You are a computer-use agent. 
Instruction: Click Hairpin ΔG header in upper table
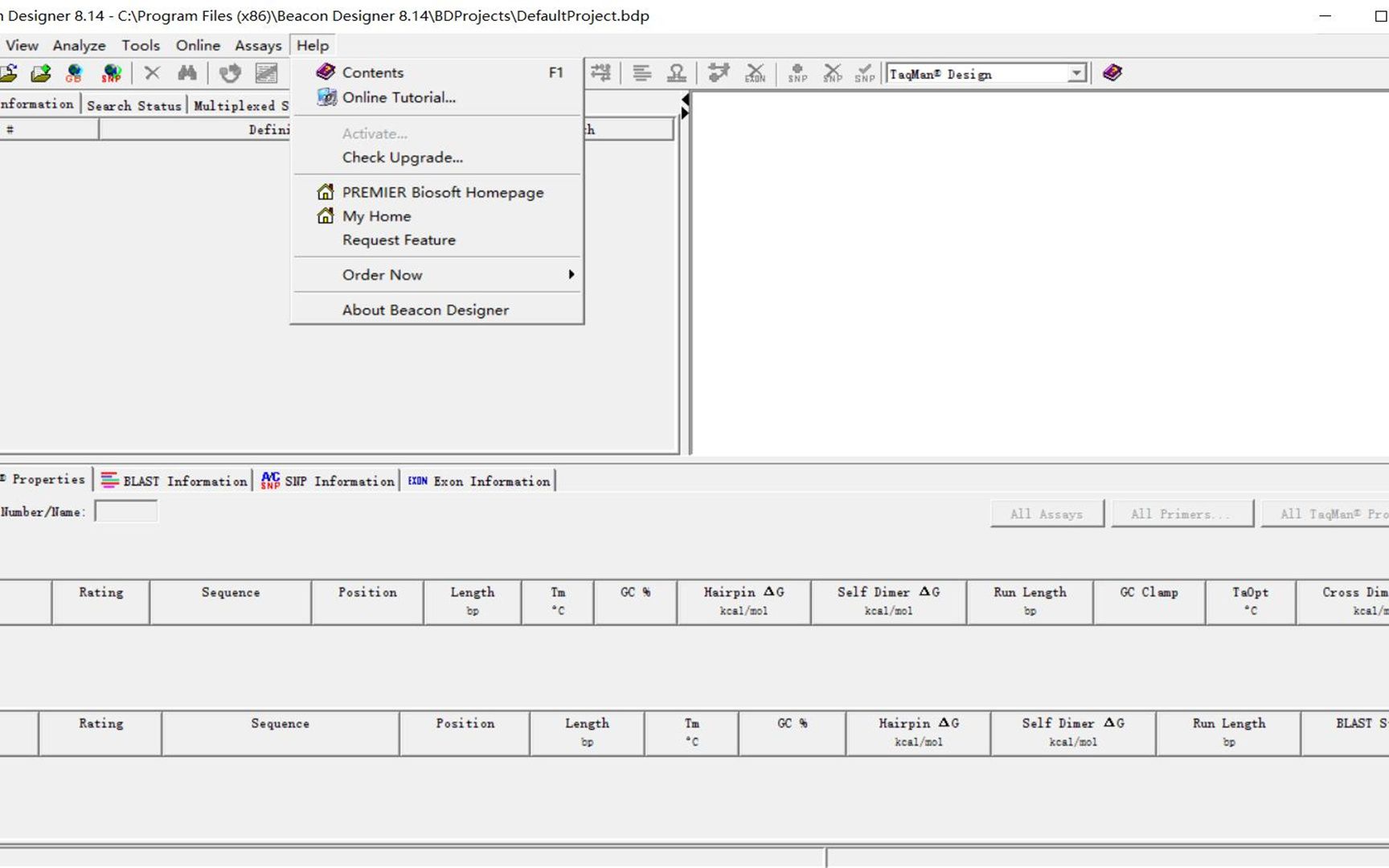pyautogui.click(x=744, y=601)
